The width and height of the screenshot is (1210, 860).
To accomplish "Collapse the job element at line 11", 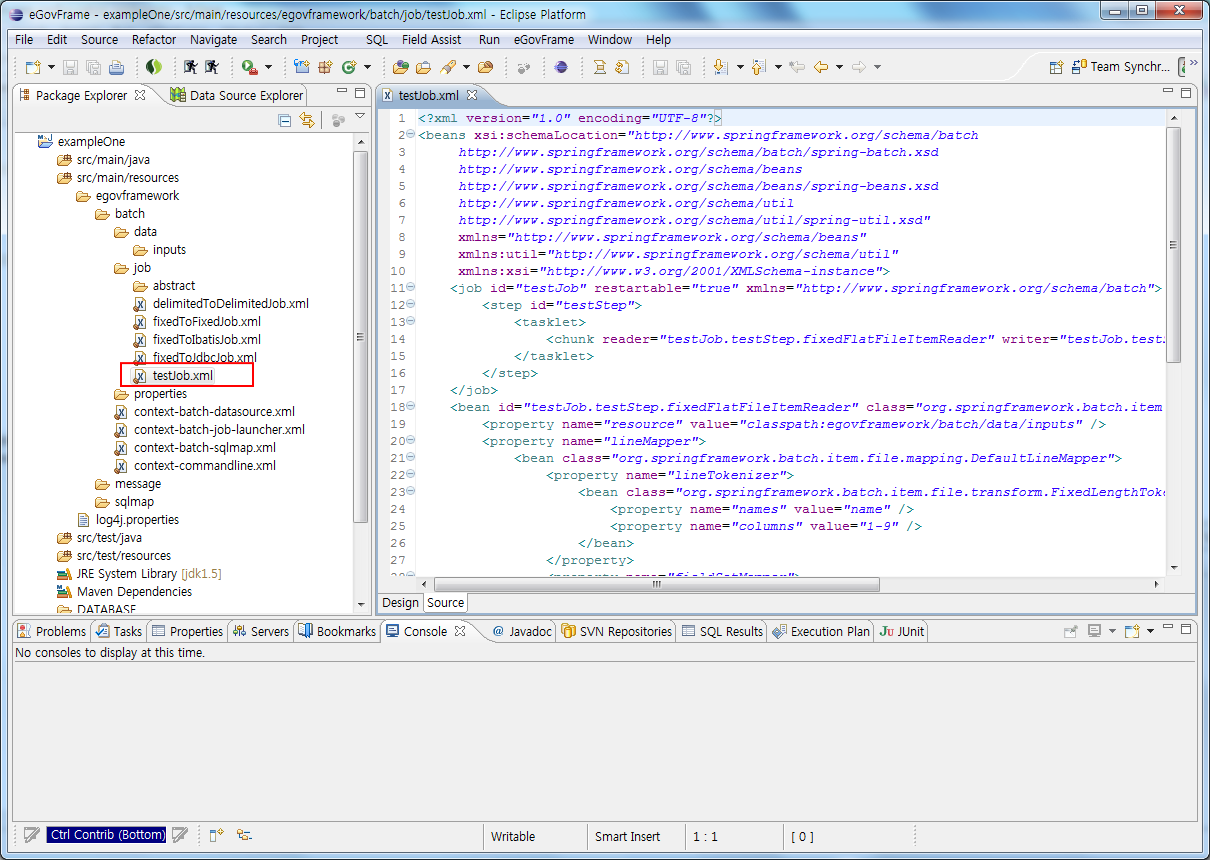I will (410, 288).
